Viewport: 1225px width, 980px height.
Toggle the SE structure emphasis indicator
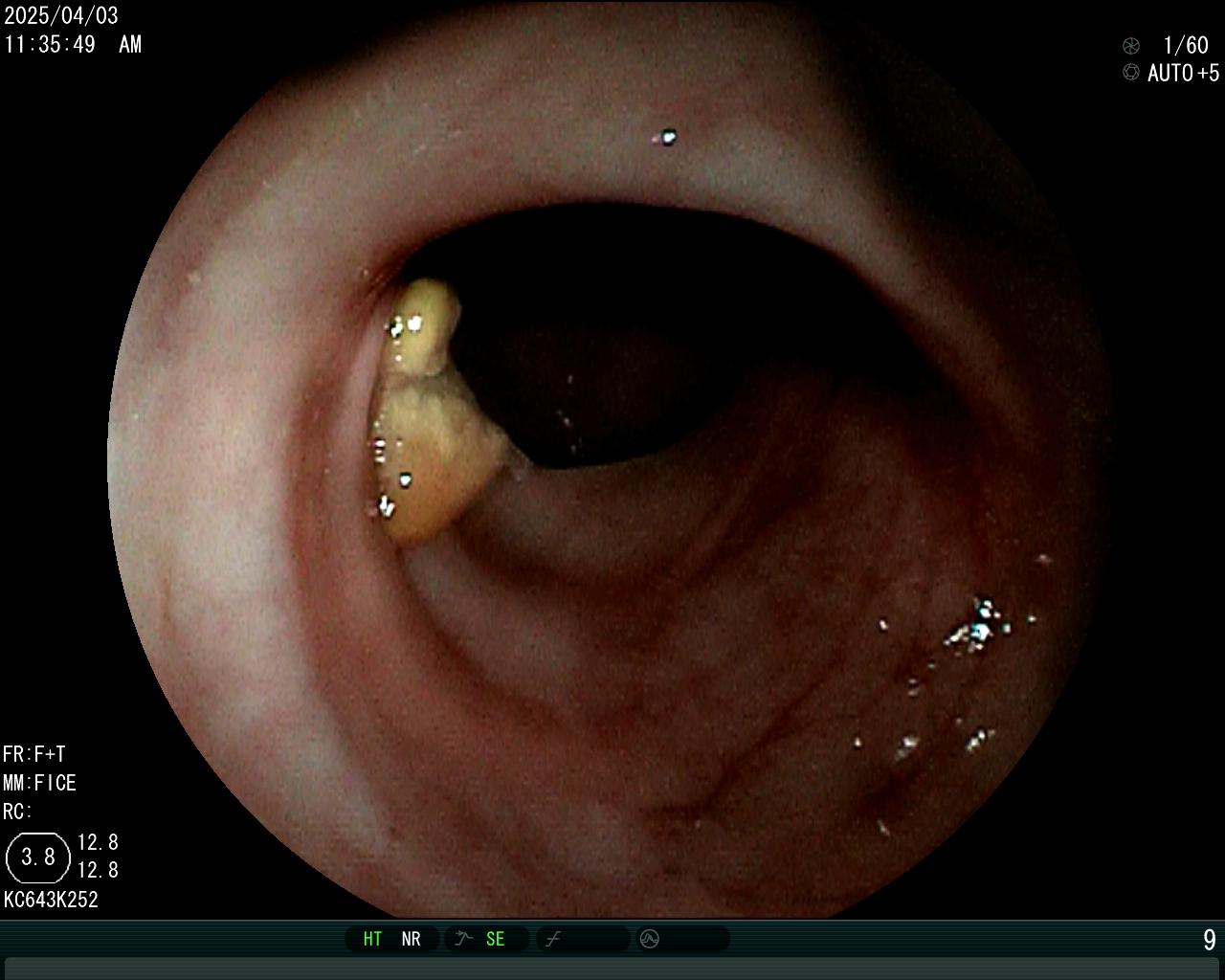coord(495,939)
